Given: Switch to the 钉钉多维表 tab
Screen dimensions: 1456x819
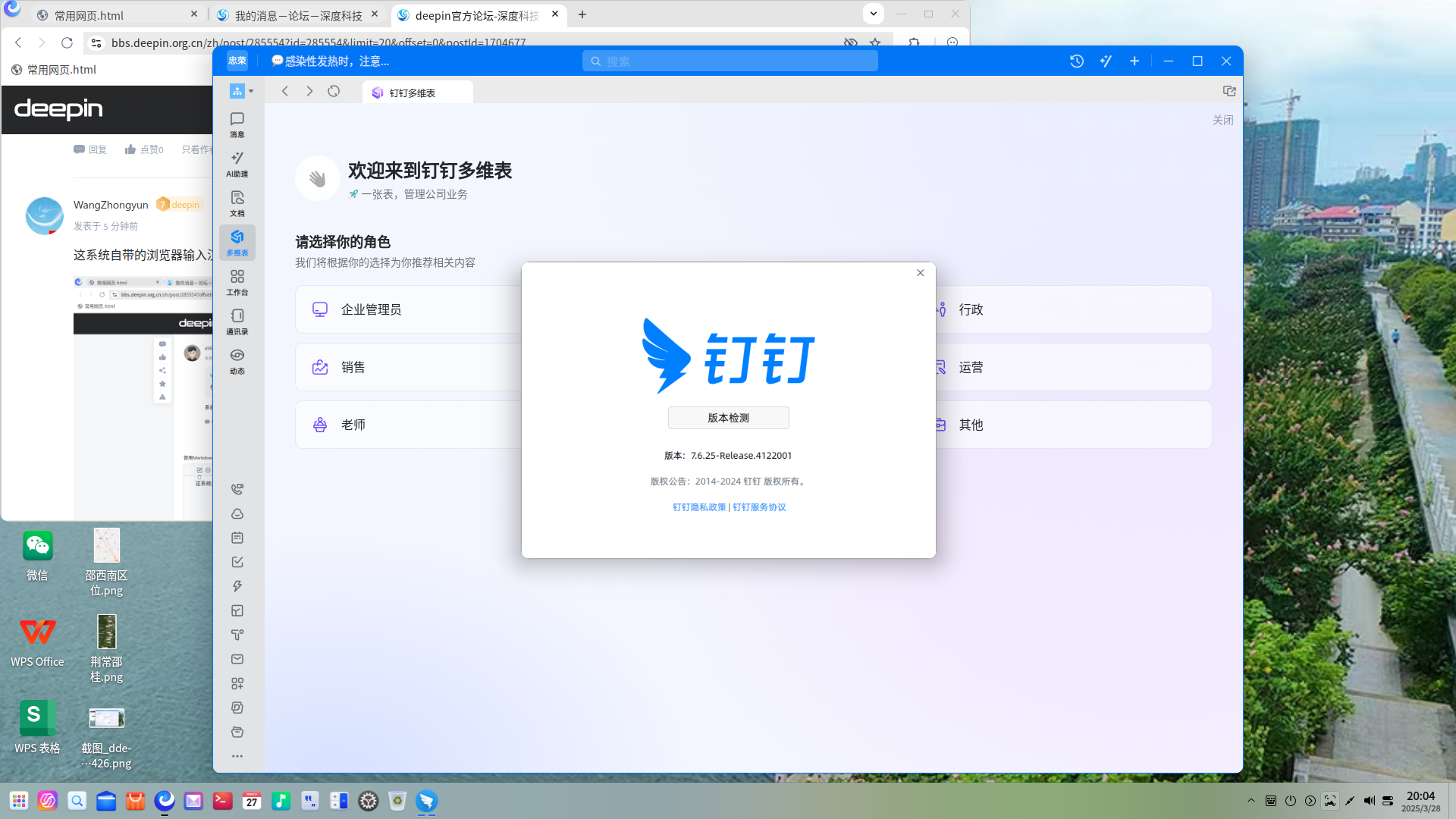Looking at the screenshot, I should click(x=418, y=93).
